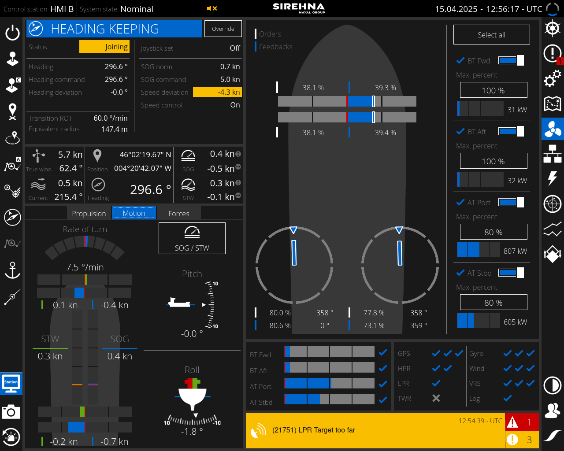Click the power icon in left sidebar
The image size is (564, 451).
(12, 33)
